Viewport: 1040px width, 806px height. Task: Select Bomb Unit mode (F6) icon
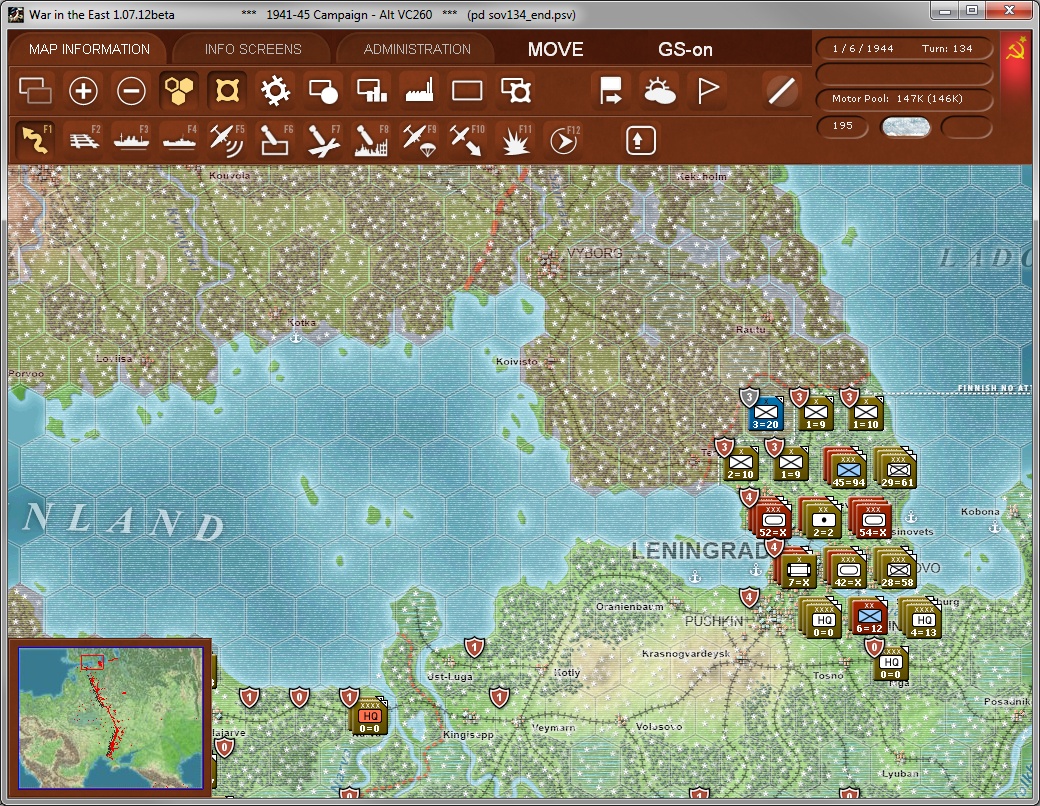275,140
